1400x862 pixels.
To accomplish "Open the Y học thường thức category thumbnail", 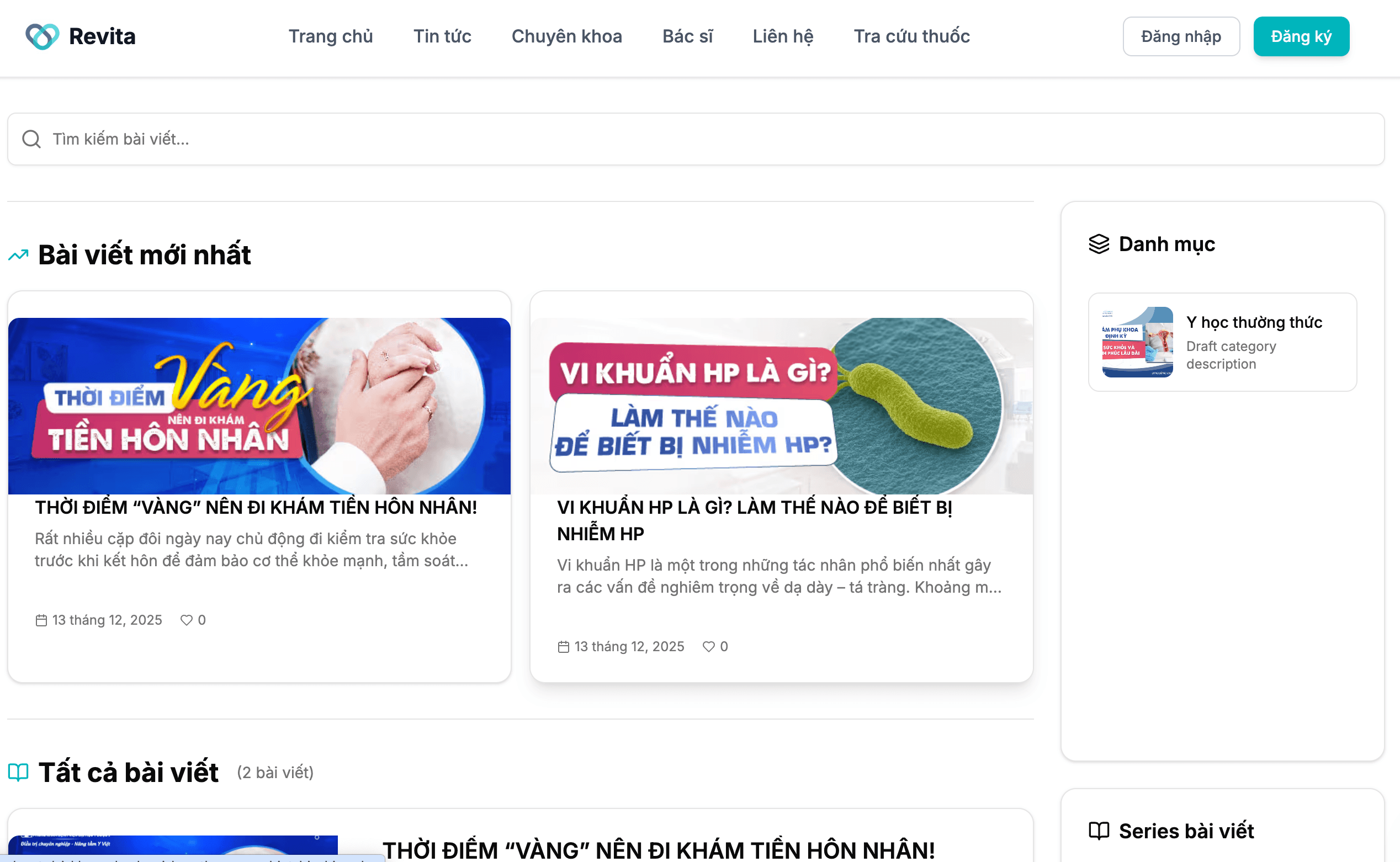I will [1137, 342].
